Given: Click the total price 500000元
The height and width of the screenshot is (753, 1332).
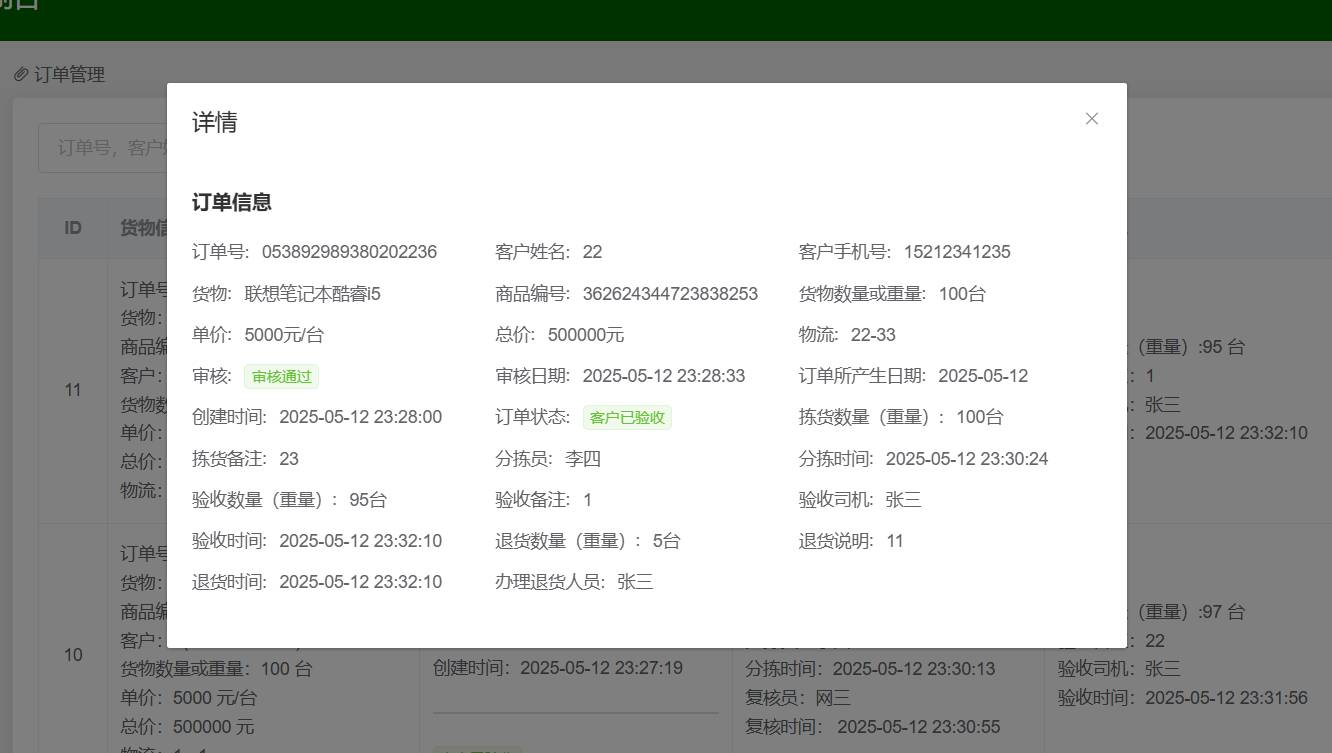Looking at the screenshot, I should 586,335.
